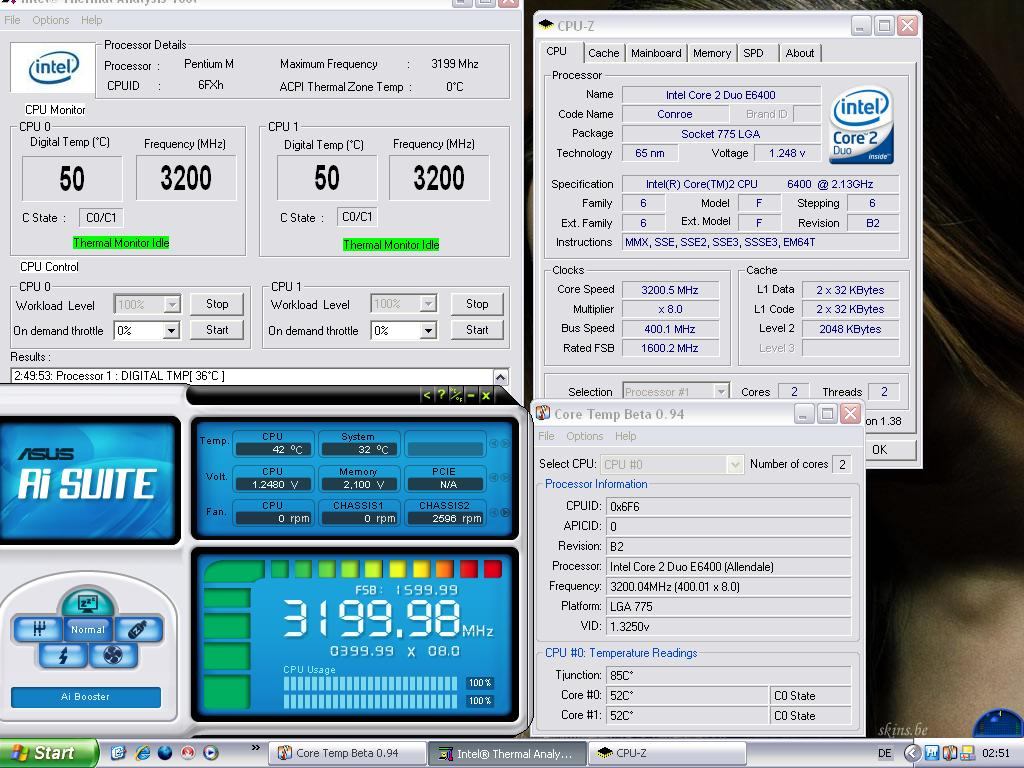Image resolution: width=1024 pixels, height=768 pixels.
Task: Click the Results log entry field
Action: point(253,376)
